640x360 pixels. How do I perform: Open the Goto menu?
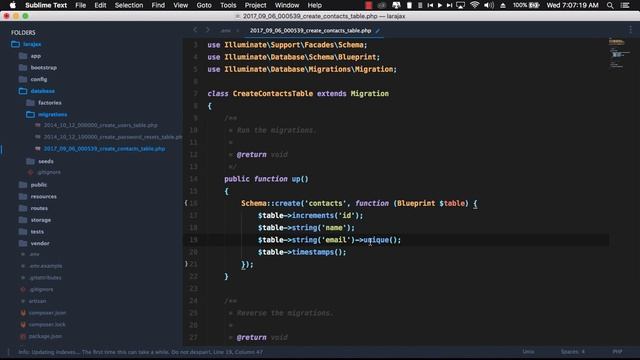coord(204,5)
